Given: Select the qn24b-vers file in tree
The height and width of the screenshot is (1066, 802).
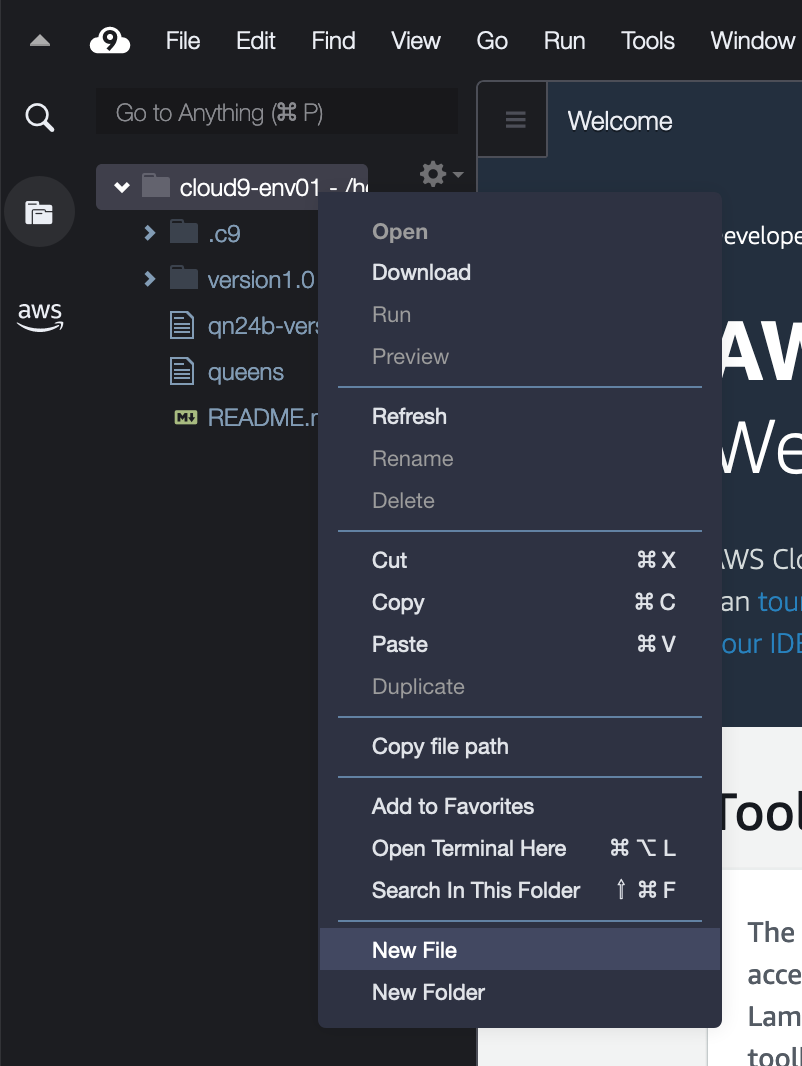Looking at the screenshot, I should click(263, 326).
